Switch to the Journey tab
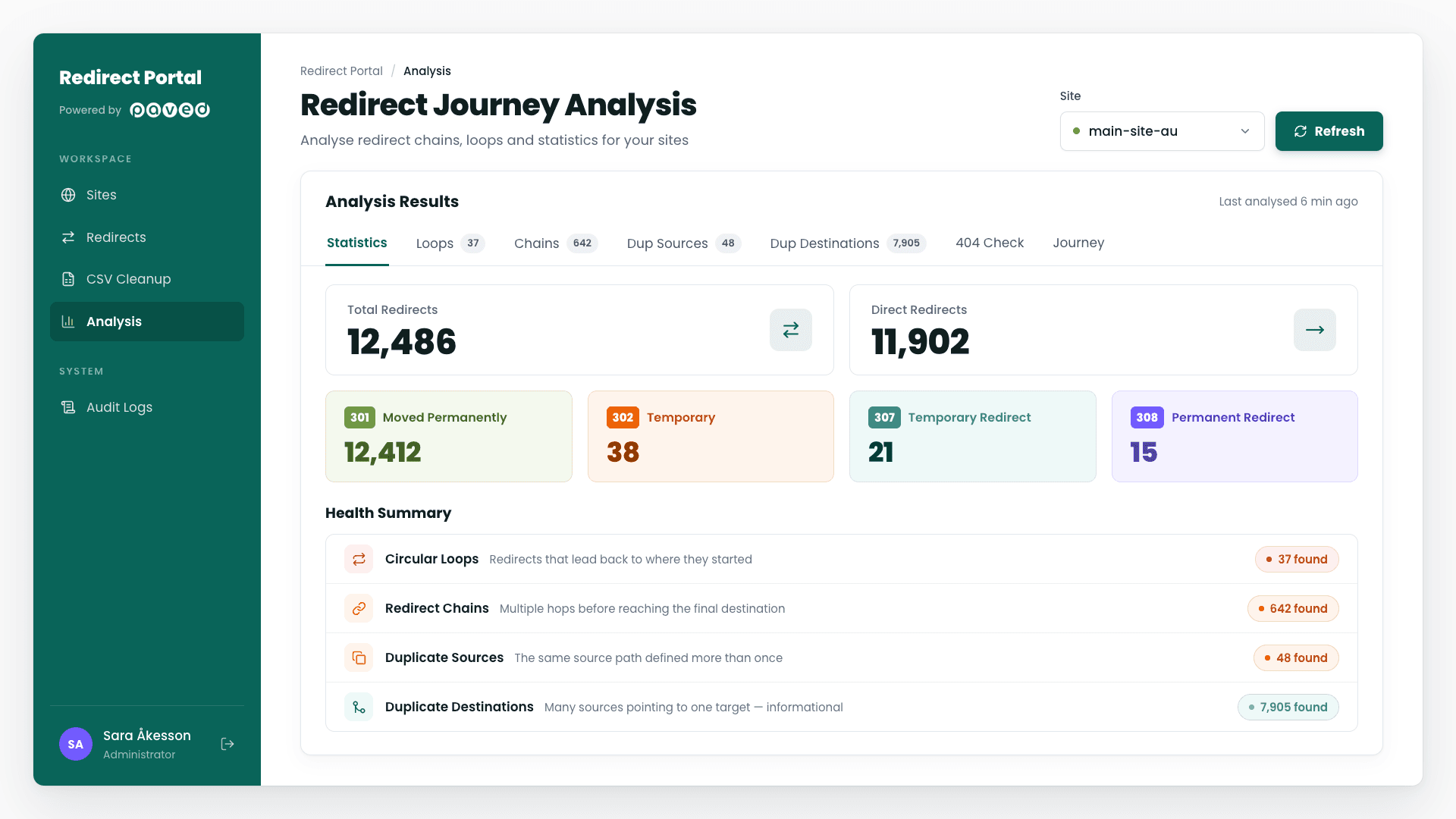Viewport: 1456px width, 819px height. (1078, 243)
